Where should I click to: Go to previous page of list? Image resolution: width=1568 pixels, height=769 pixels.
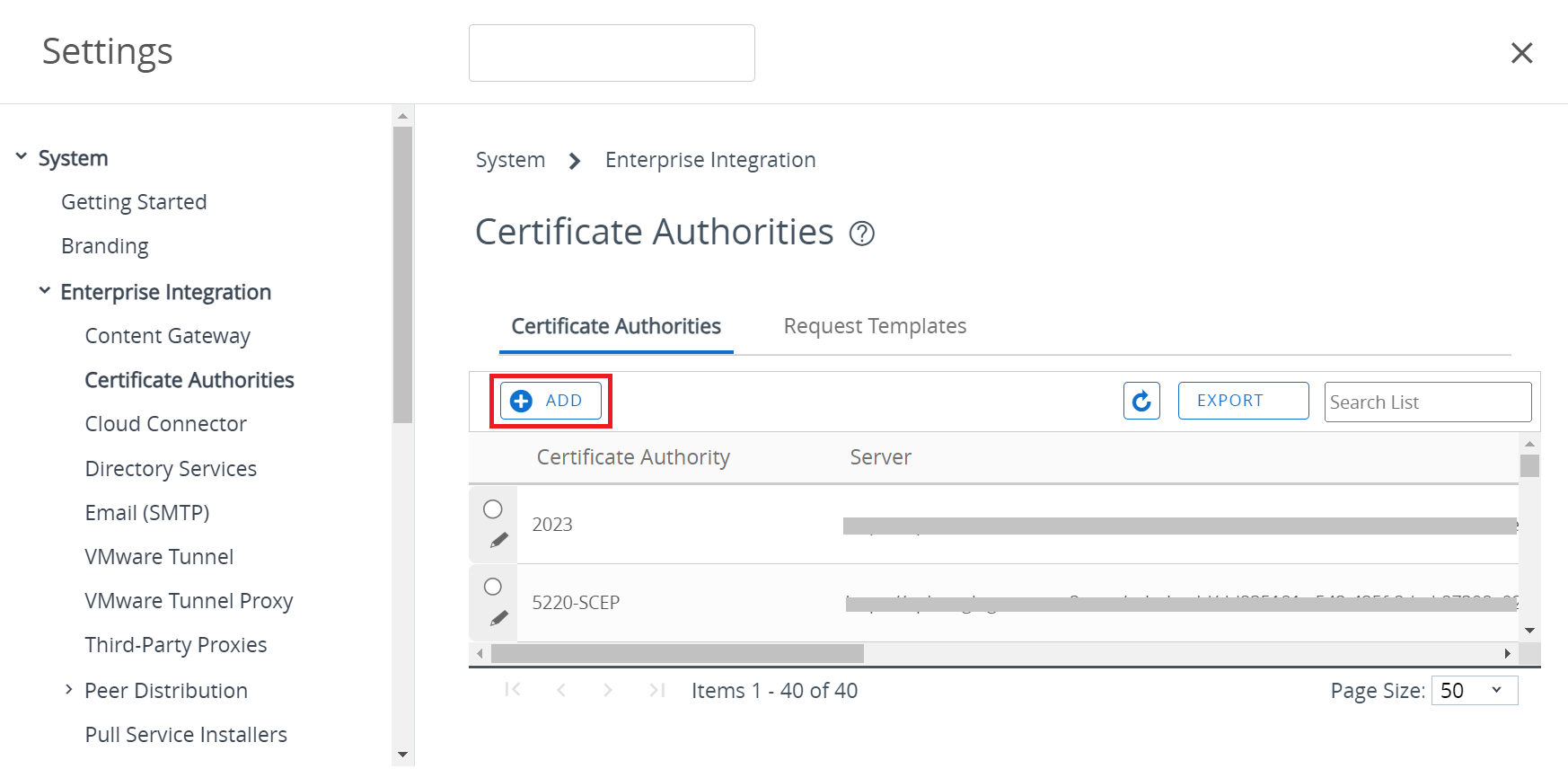click(x=561, y=690)
